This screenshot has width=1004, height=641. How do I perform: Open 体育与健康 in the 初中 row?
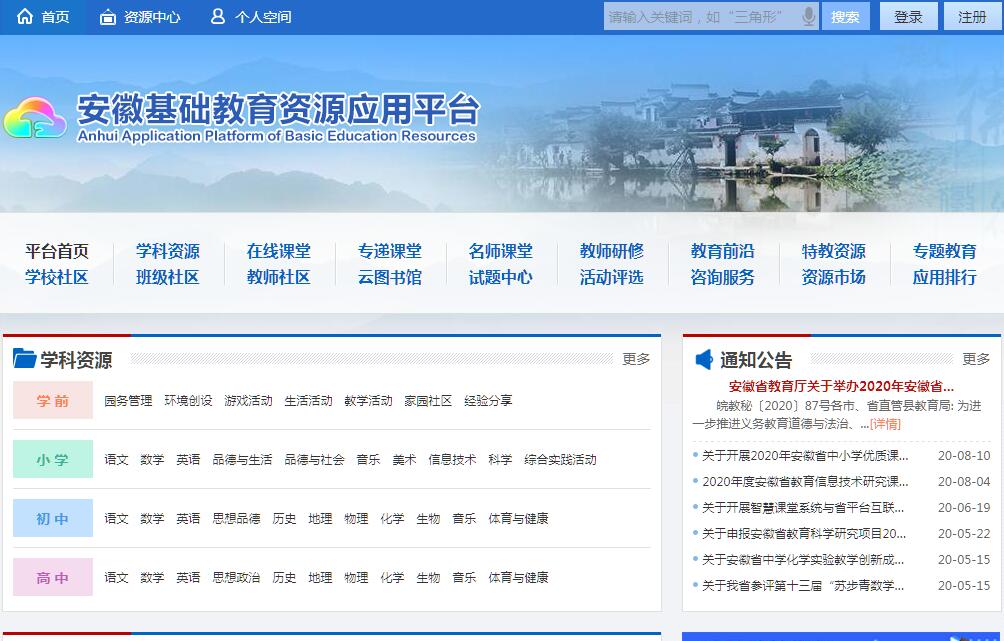click(518, 519)
